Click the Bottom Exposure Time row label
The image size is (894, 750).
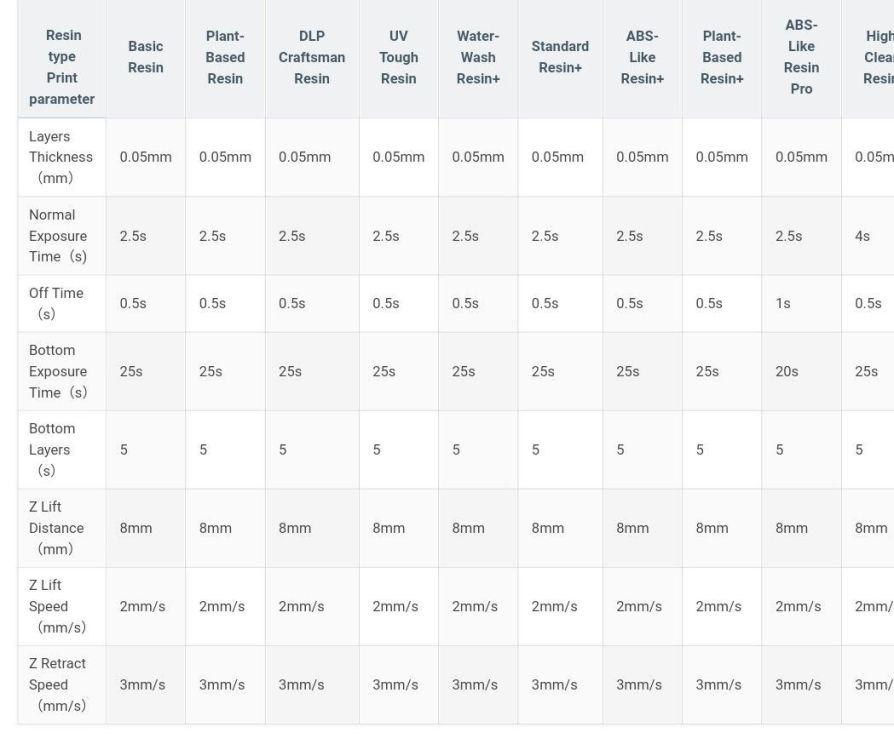point(62,371)
